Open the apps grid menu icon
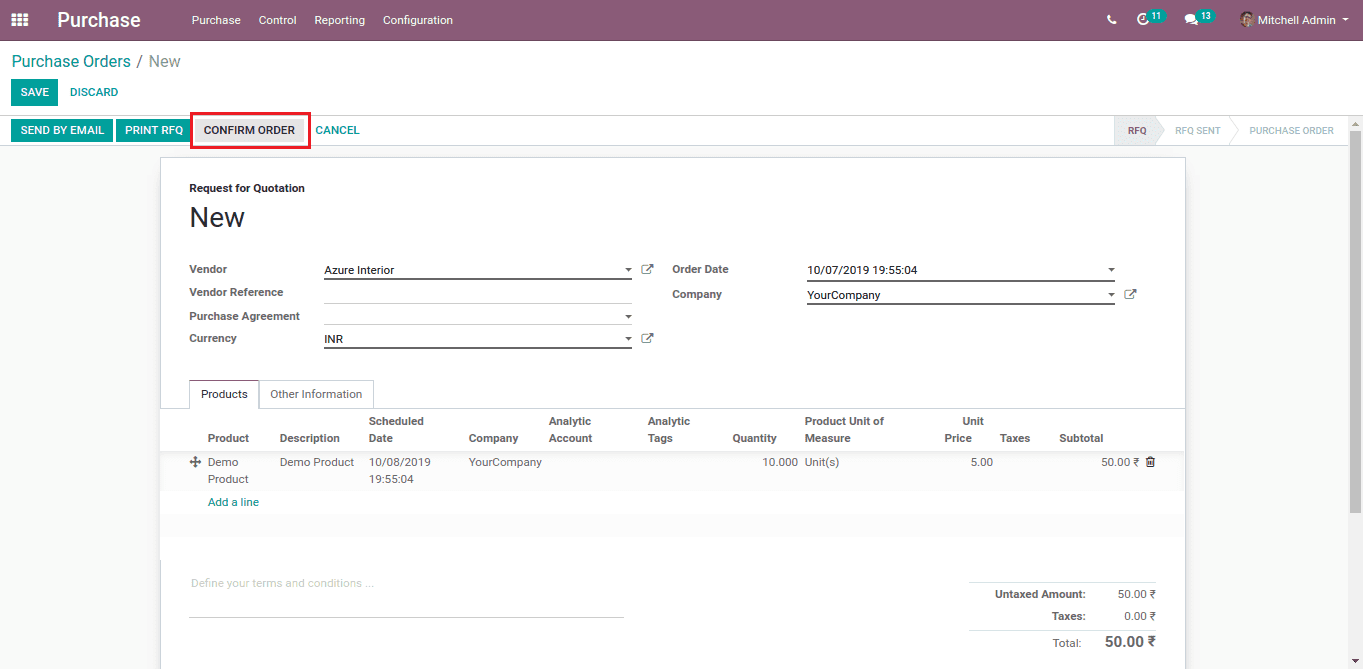1363x669 pixels. tap(20, 20)
